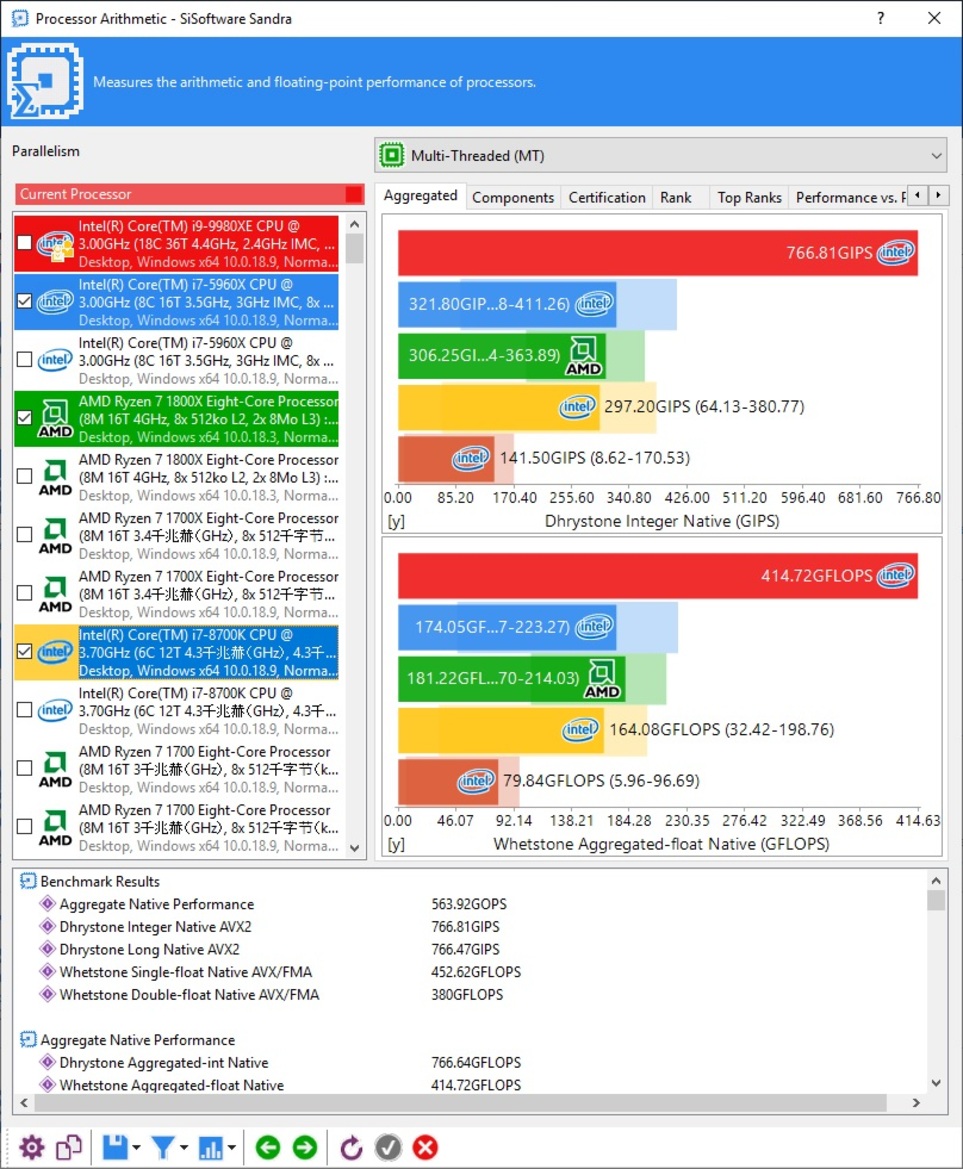
Task: Untick the checked yellow-marked Core i7-8700K checkbox
Action: 25,652
